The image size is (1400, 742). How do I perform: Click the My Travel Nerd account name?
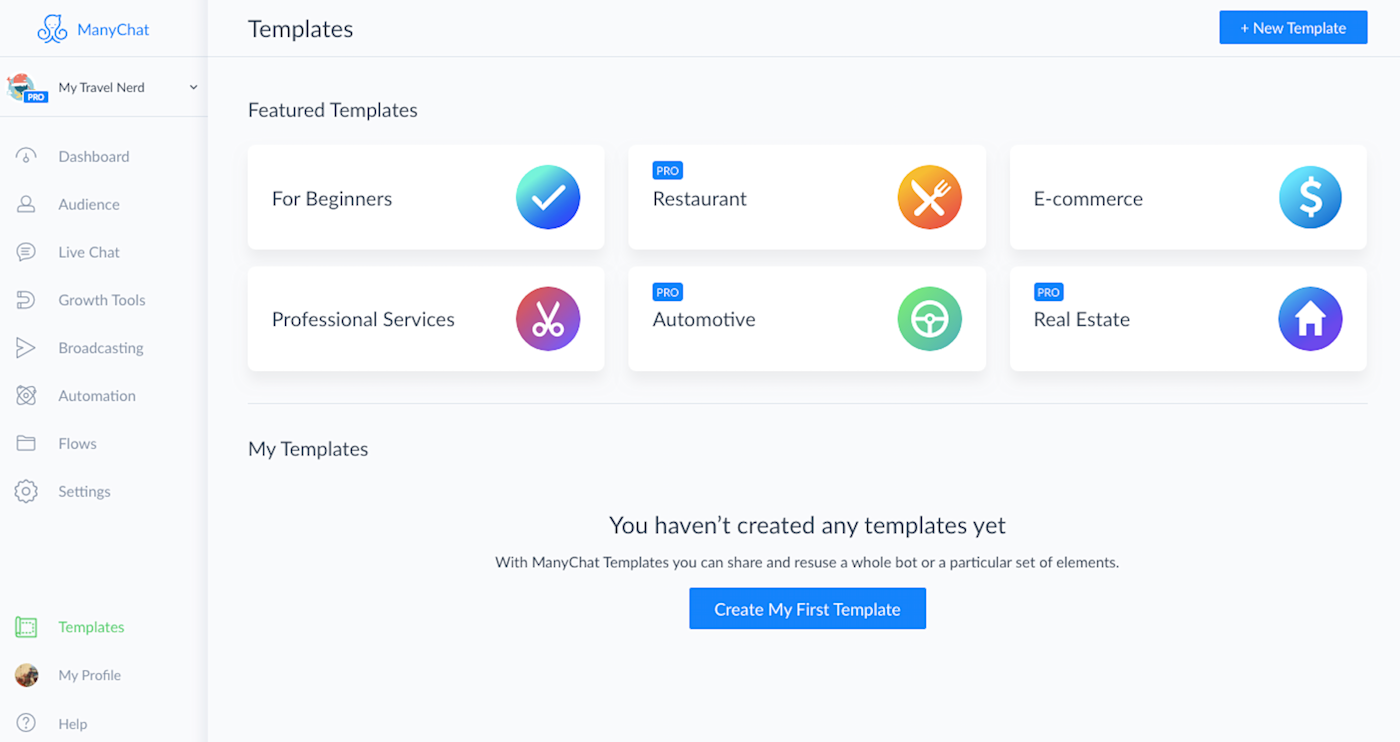[102, 87]
